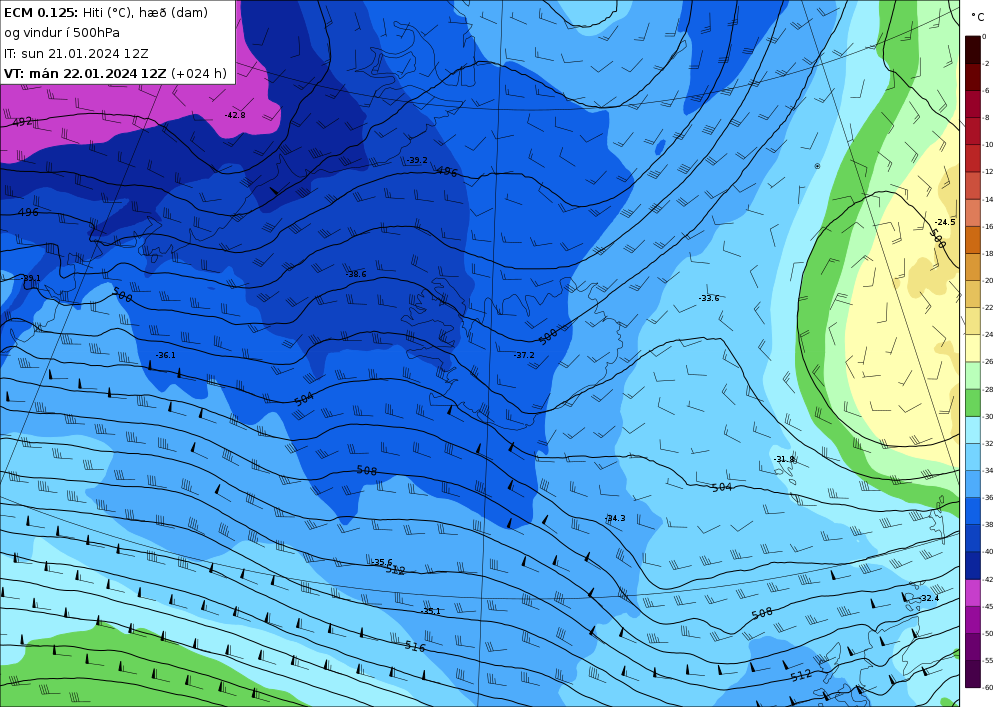This screenshot has width=1000, height=707.
Task: Click the -42.8 temperature value on map
Action: click(x=235, y=115)
